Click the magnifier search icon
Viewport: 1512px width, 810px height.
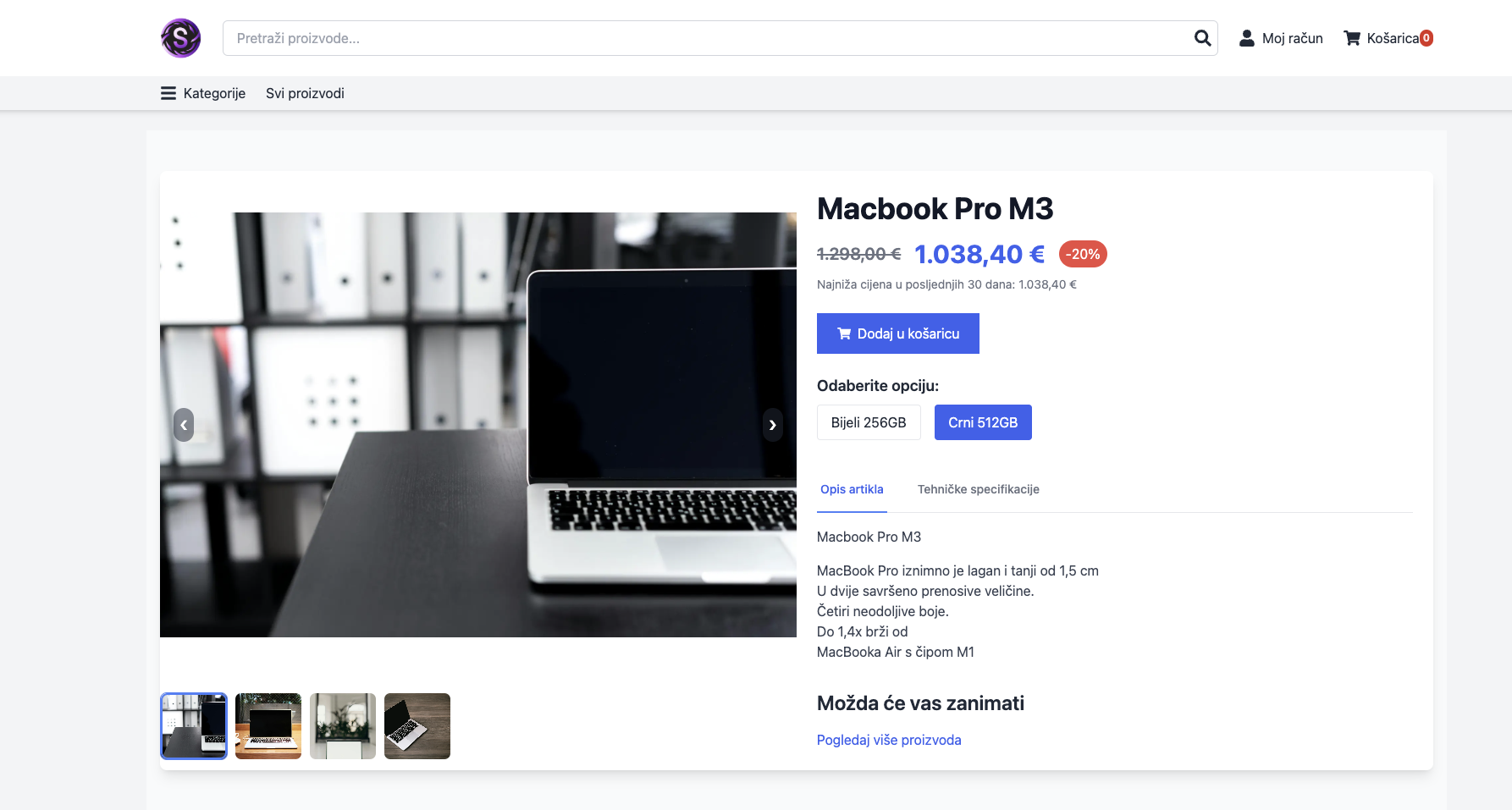tap(1202, 38)
